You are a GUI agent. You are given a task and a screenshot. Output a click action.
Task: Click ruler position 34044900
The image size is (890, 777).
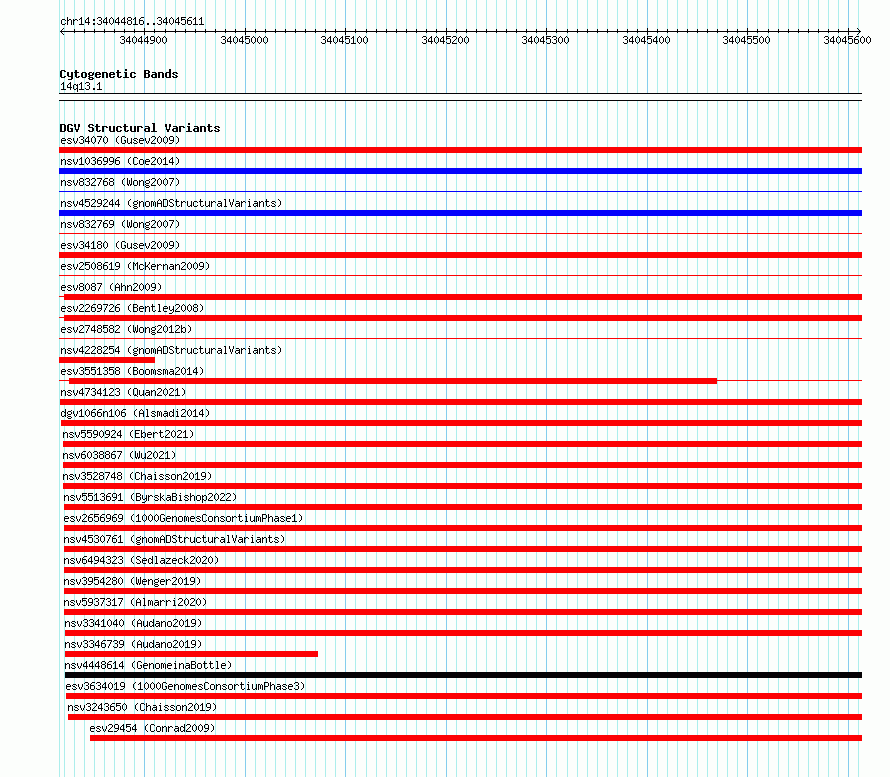pyautogui.click(x=144, y=40)
